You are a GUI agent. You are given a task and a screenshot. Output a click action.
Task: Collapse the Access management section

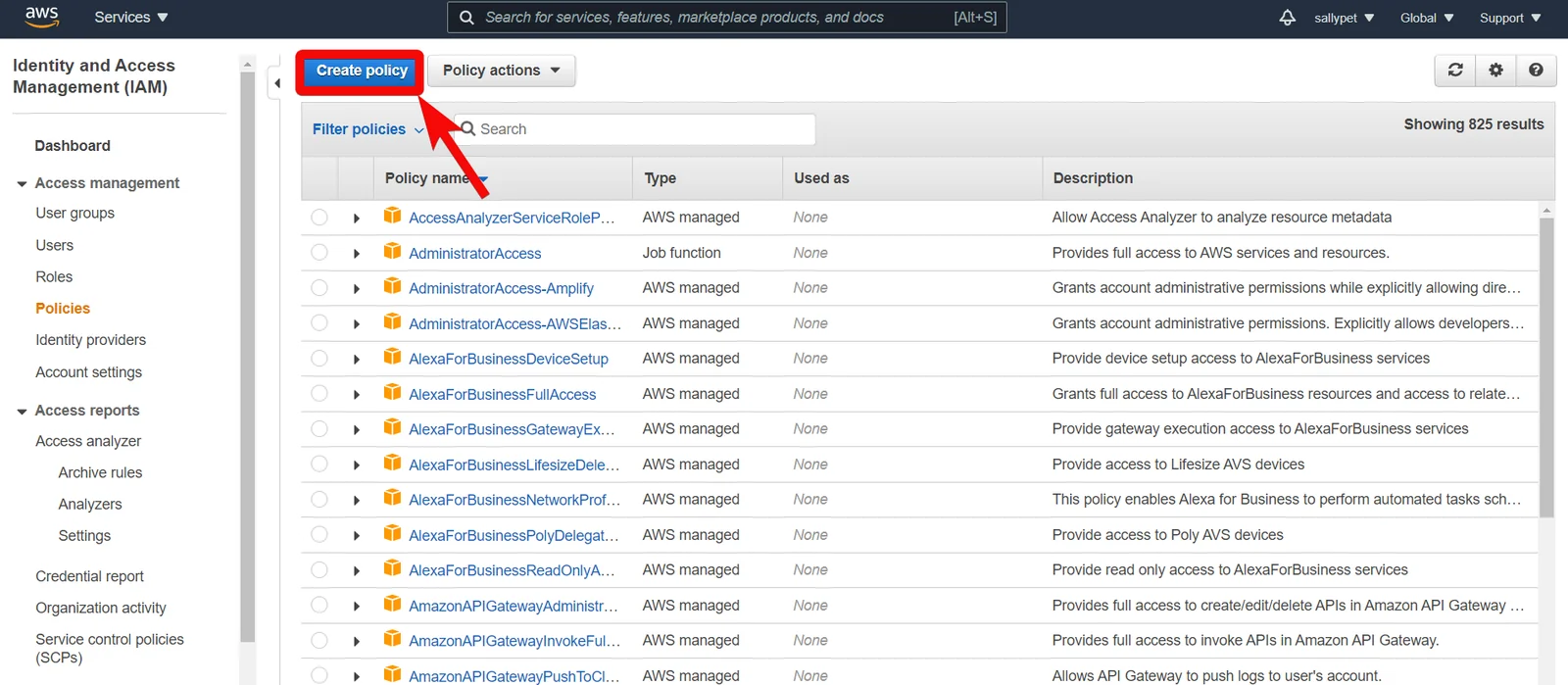coord(22,184)
